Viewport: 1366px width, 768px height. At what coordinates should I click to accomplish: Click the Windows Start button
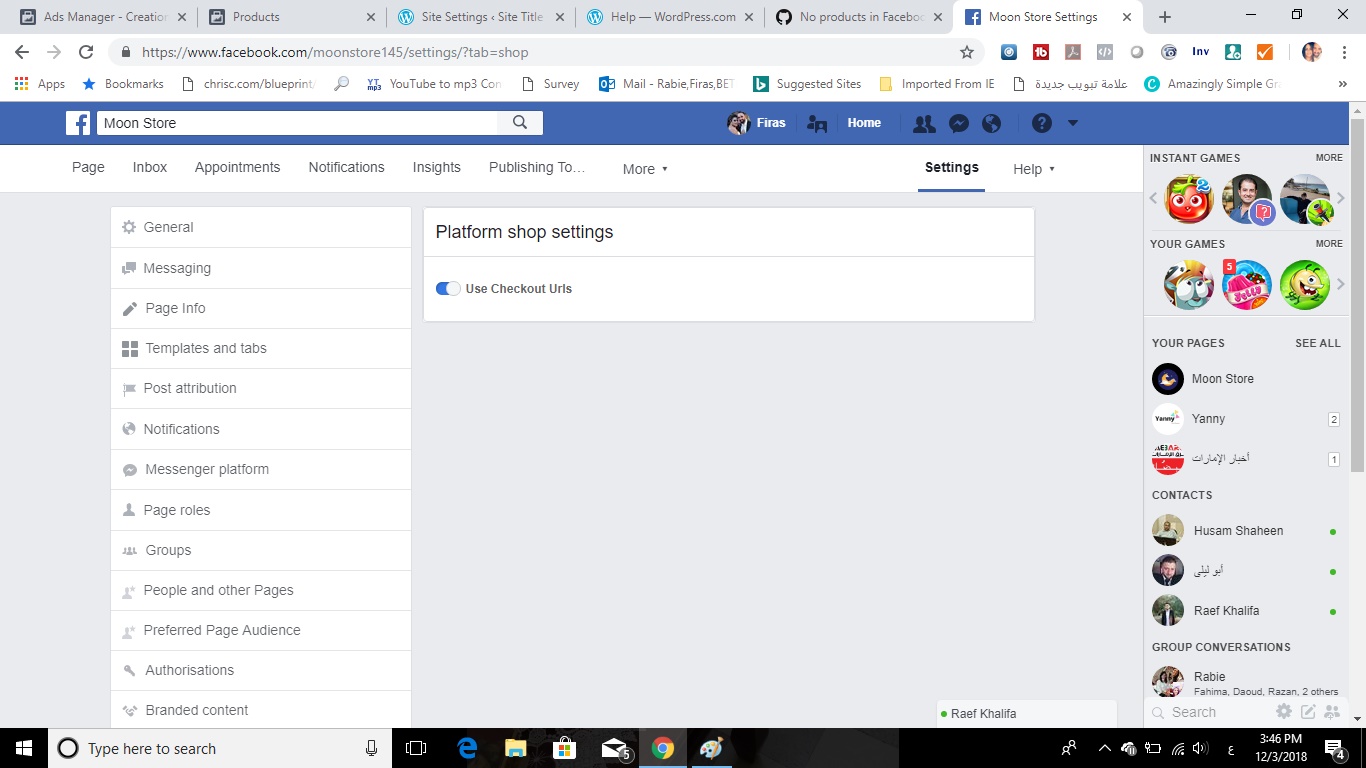point(24,748)
